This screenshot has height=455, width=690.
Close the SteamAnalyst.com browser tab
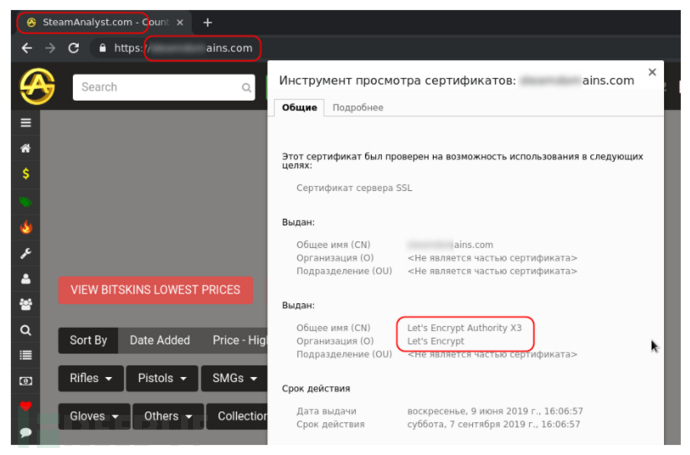coord(180,22)
